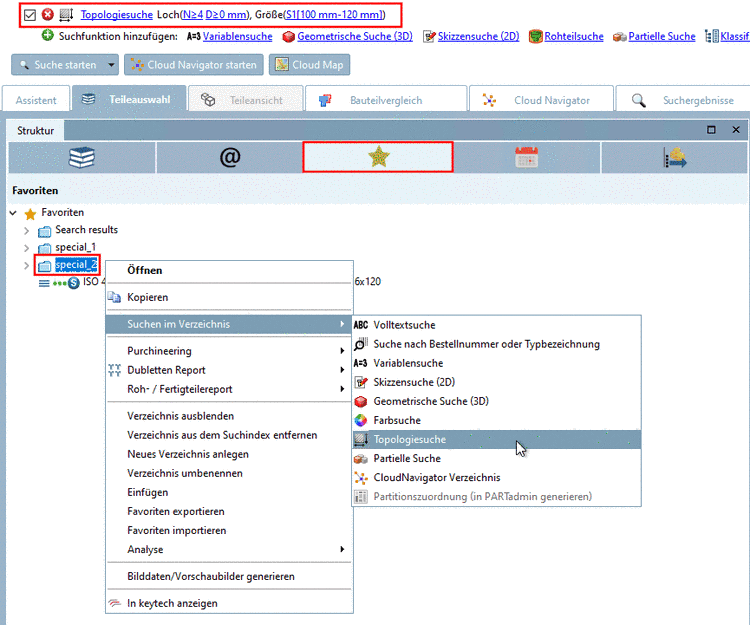Choose Favoriten exportieren
The width and height of the screenshot is (750, 625).
[229, 511]
